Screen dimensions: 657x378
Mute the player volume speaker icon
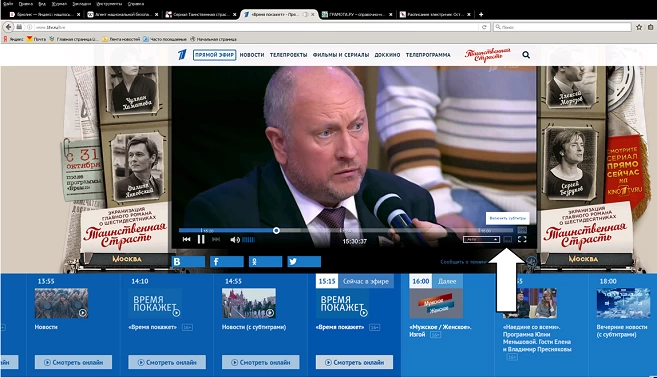[234, 240]
